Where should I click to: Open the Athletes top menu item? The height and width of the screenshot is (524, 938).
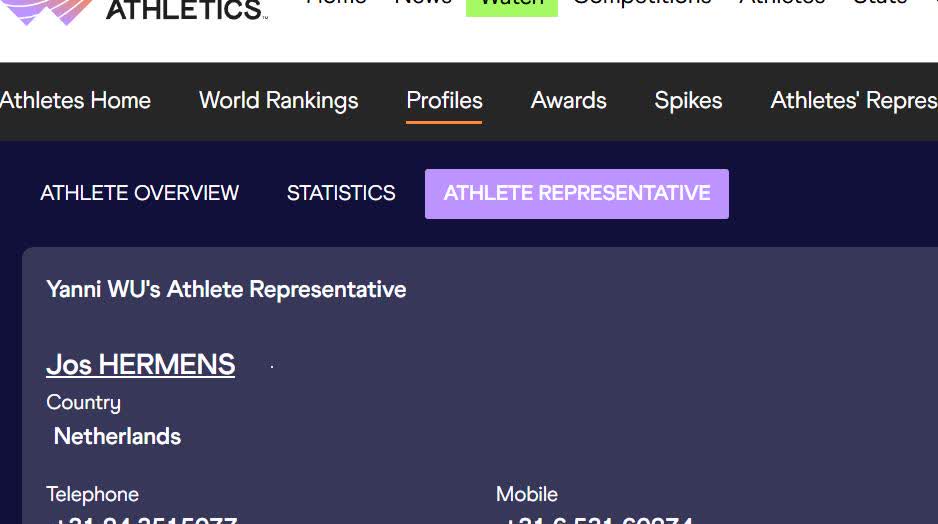782,4
